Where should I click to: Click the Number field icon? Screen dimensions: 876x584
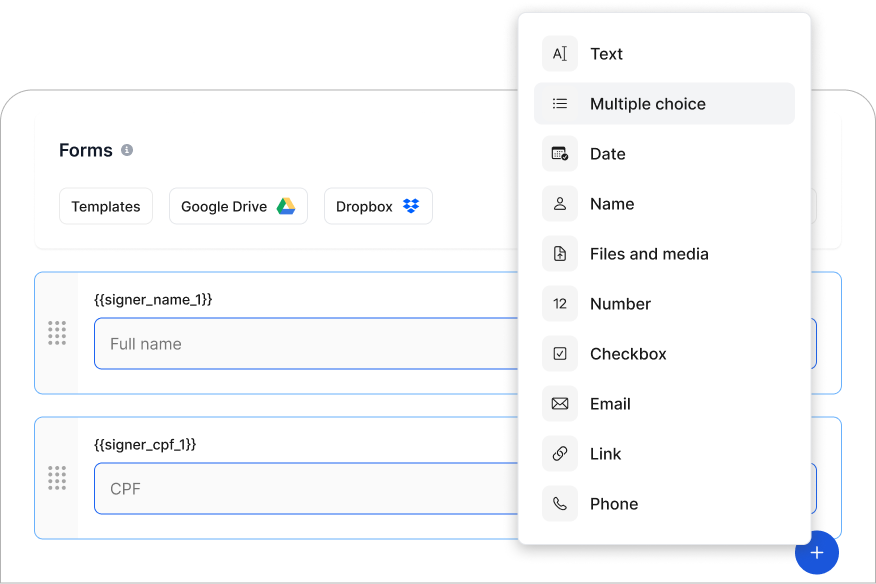point(560,304)
